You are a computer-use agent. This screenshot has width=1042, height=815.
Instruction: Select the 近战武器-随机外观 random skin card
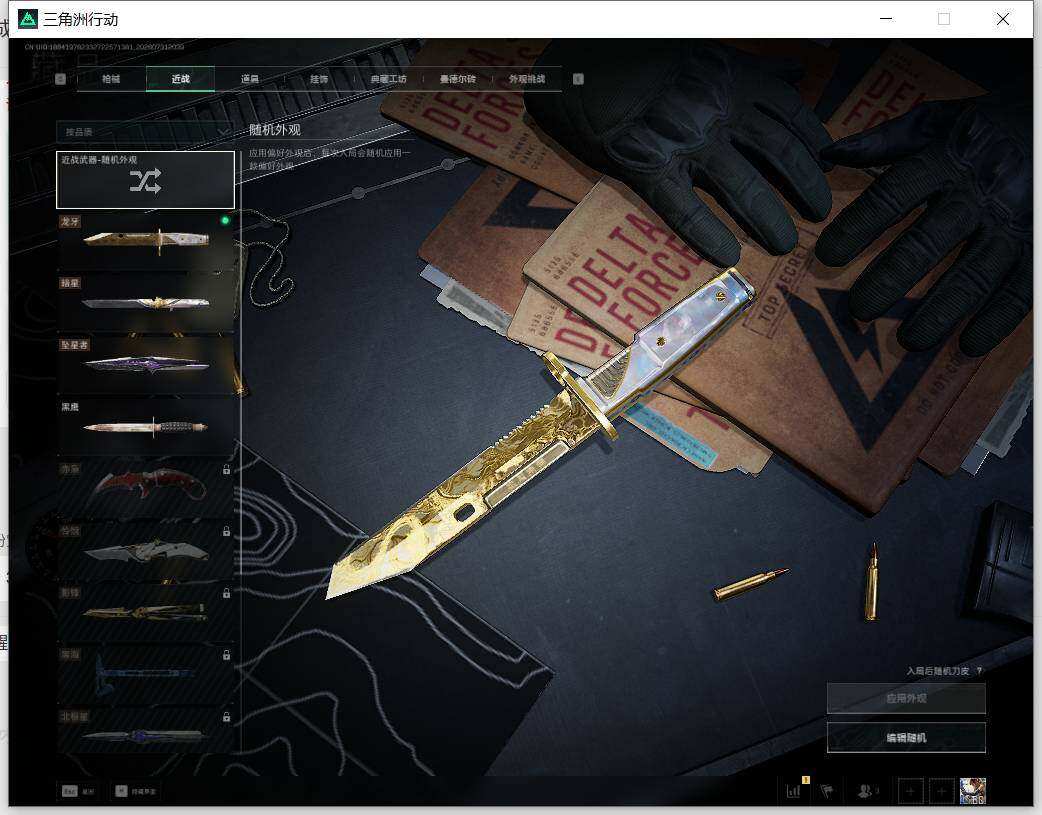pyautogui.click(x=146, y=179)
